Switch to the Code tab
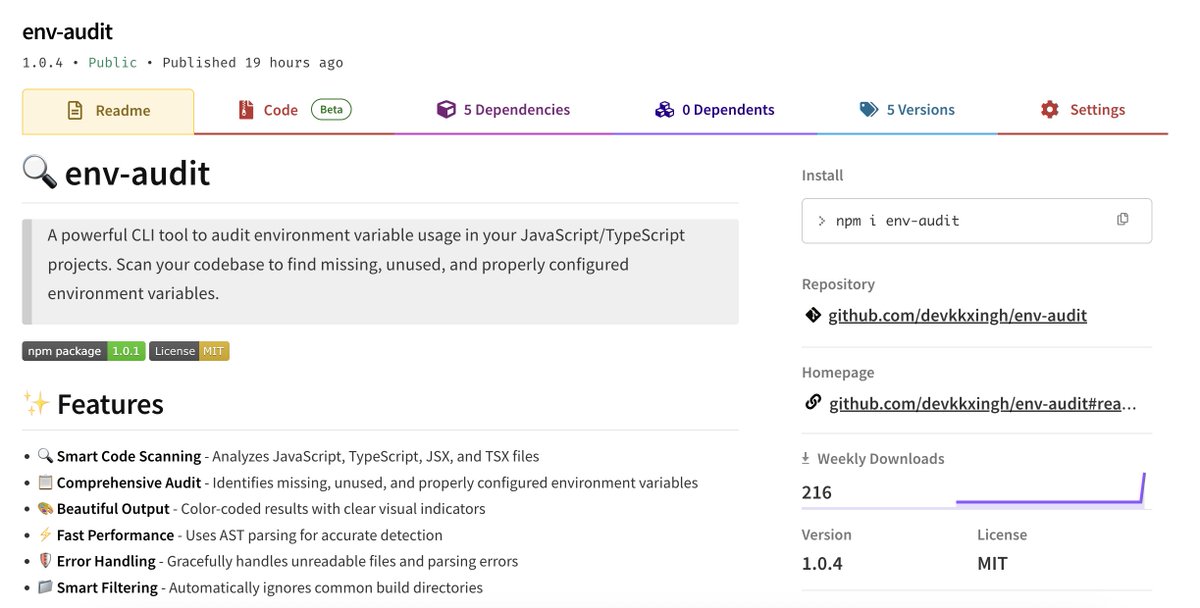The height and width of the screenshot is (608, 1200). point(294,111)
